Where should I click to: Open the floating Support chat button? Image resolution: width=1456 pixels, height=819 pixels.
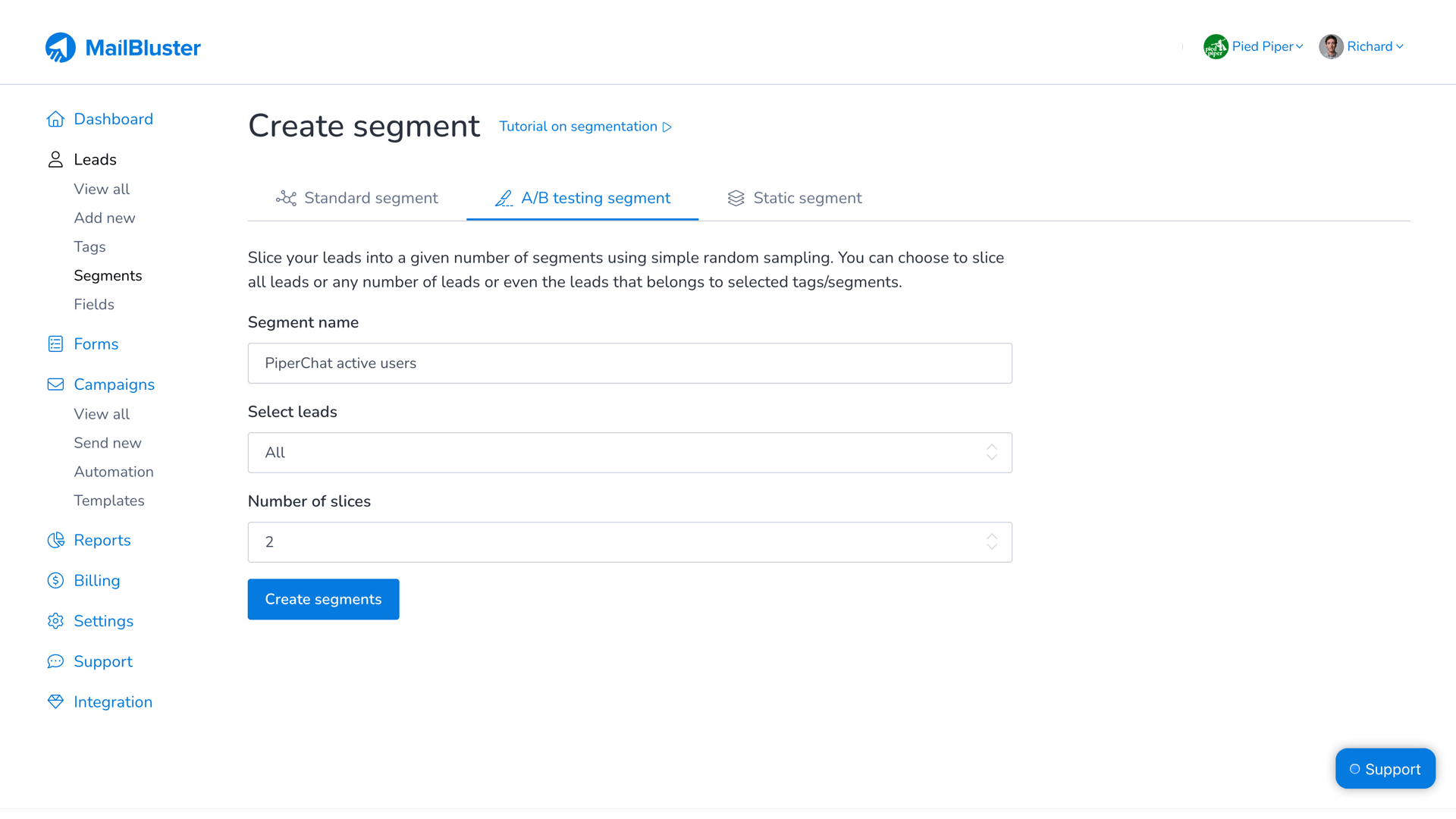click(1385, 769)
